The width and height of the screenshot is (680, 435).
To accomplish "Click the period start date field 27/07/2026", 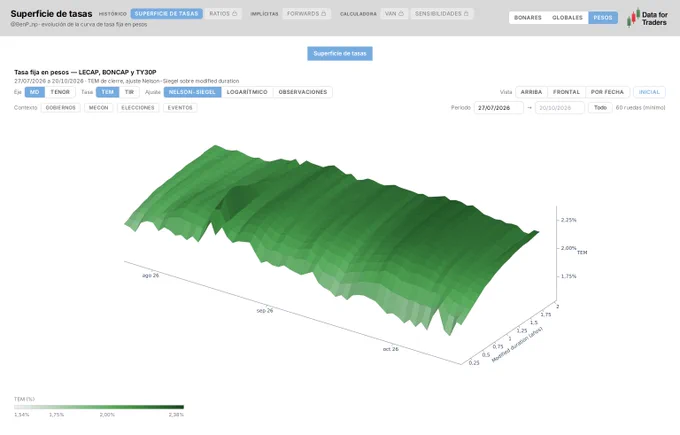I will (498, 108).
